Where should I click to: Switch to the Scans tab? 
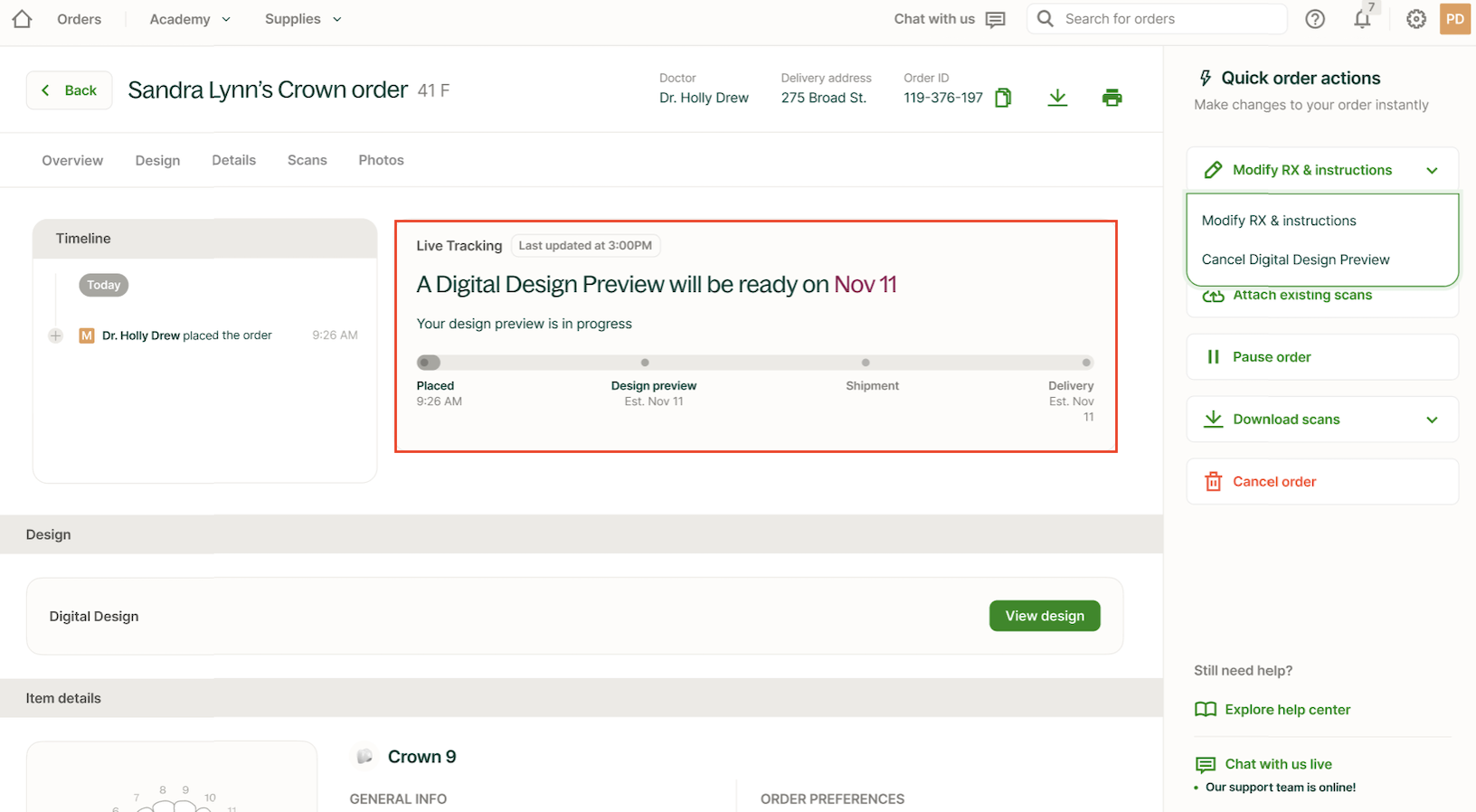pyautogui.click(x=307, y=160)
